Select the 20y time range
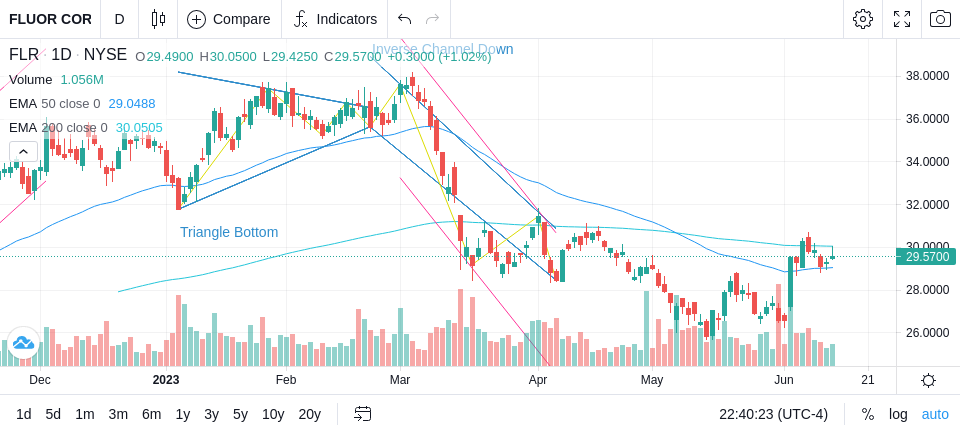The image size is (960, 433). pyautogui.click(x=309, y=414)
